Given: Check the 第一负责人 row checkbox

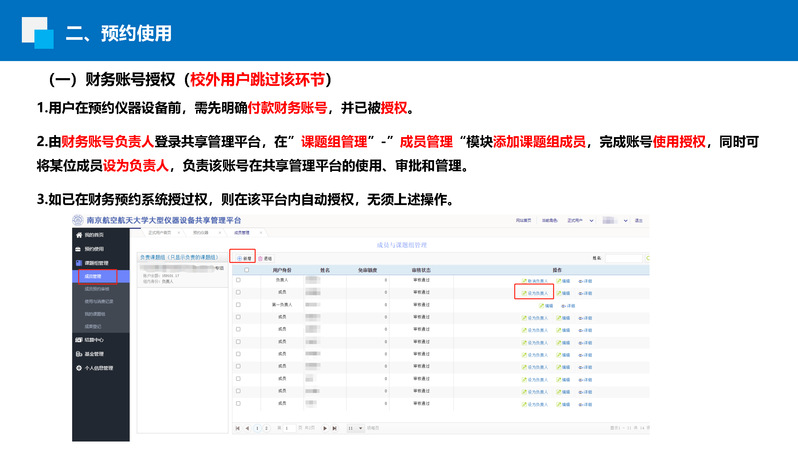Looking at the screenshot, I should coord(238,304).
